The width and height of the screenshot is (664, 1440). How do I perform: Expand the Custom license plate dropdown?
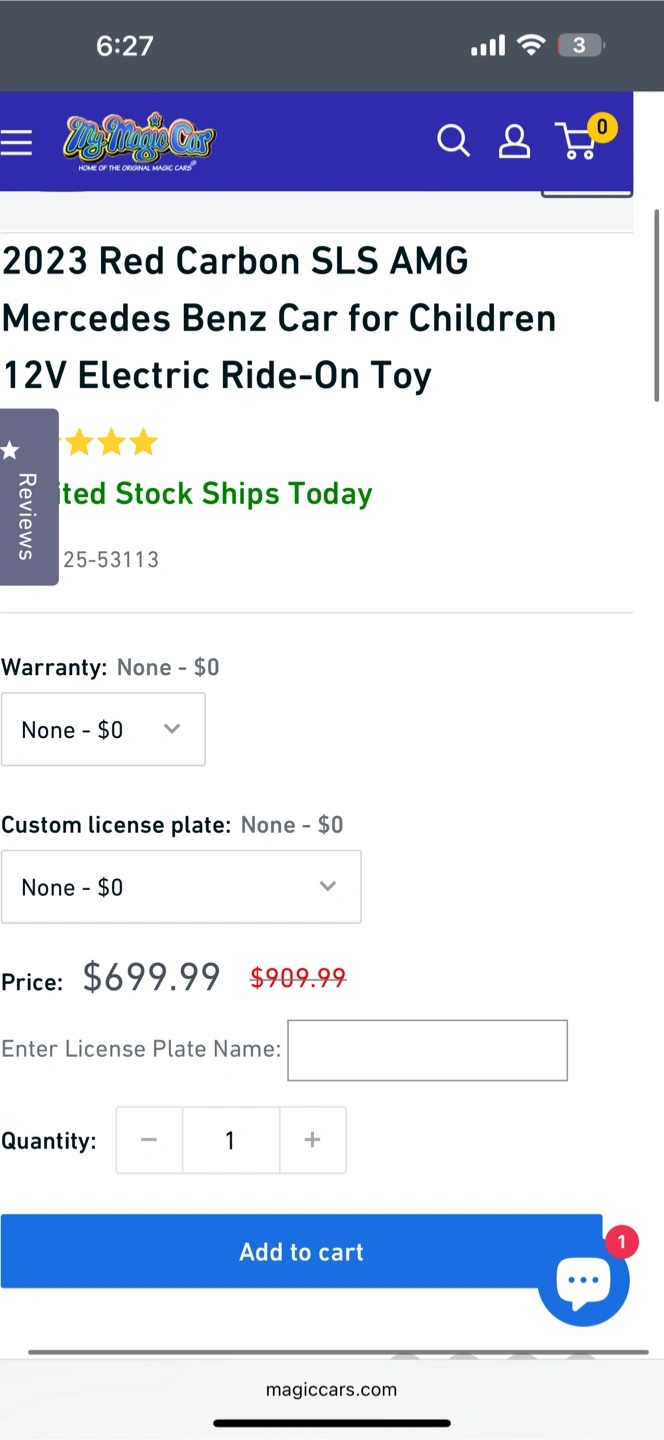pos(181,887)
